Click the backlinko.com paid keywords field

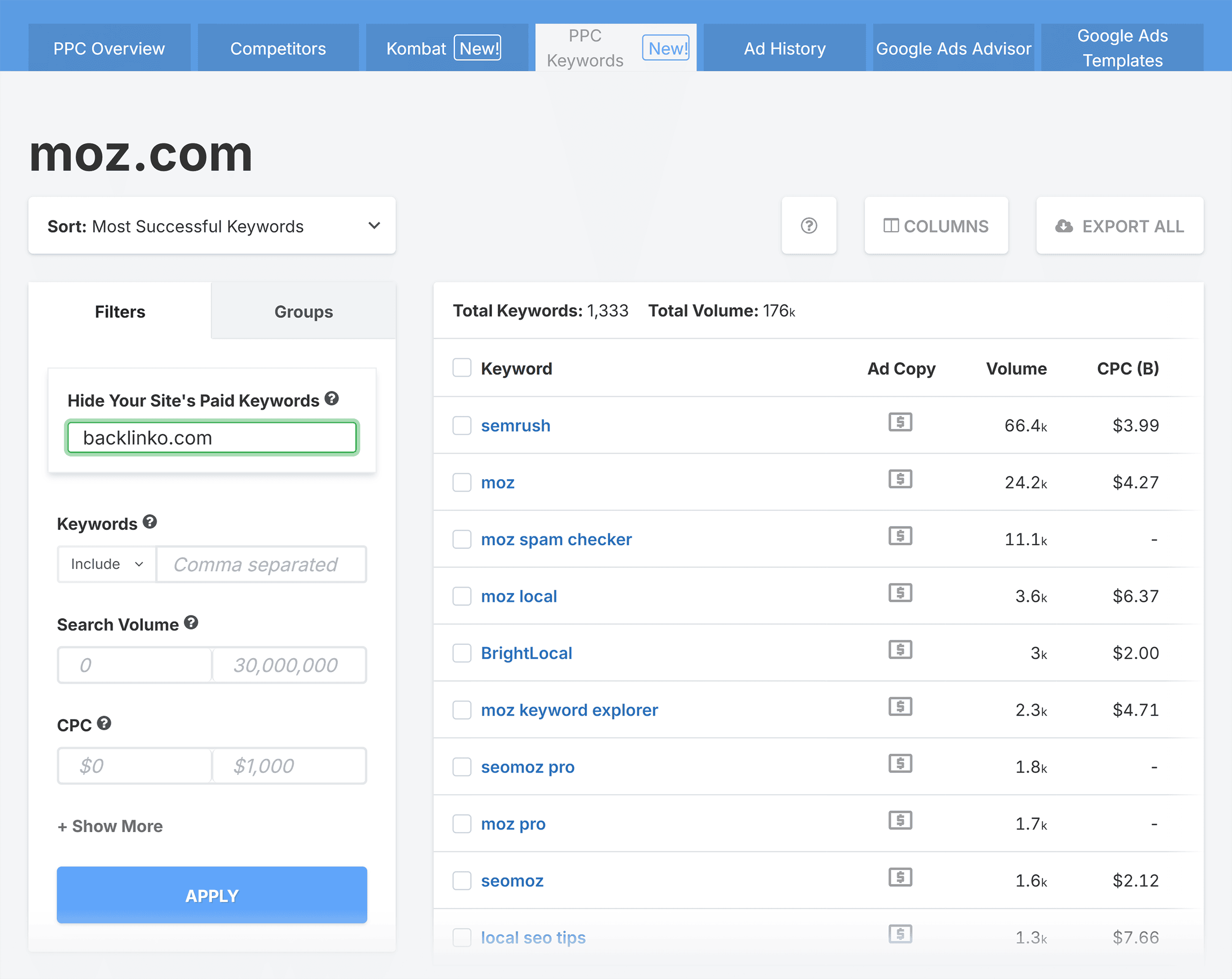[211, 437]
